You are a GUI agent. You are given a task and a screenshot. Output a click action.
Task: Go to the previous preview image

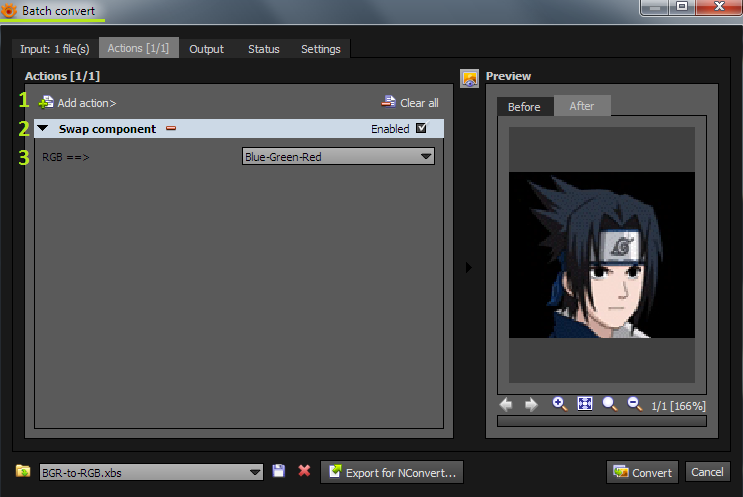tap(506, 405)
